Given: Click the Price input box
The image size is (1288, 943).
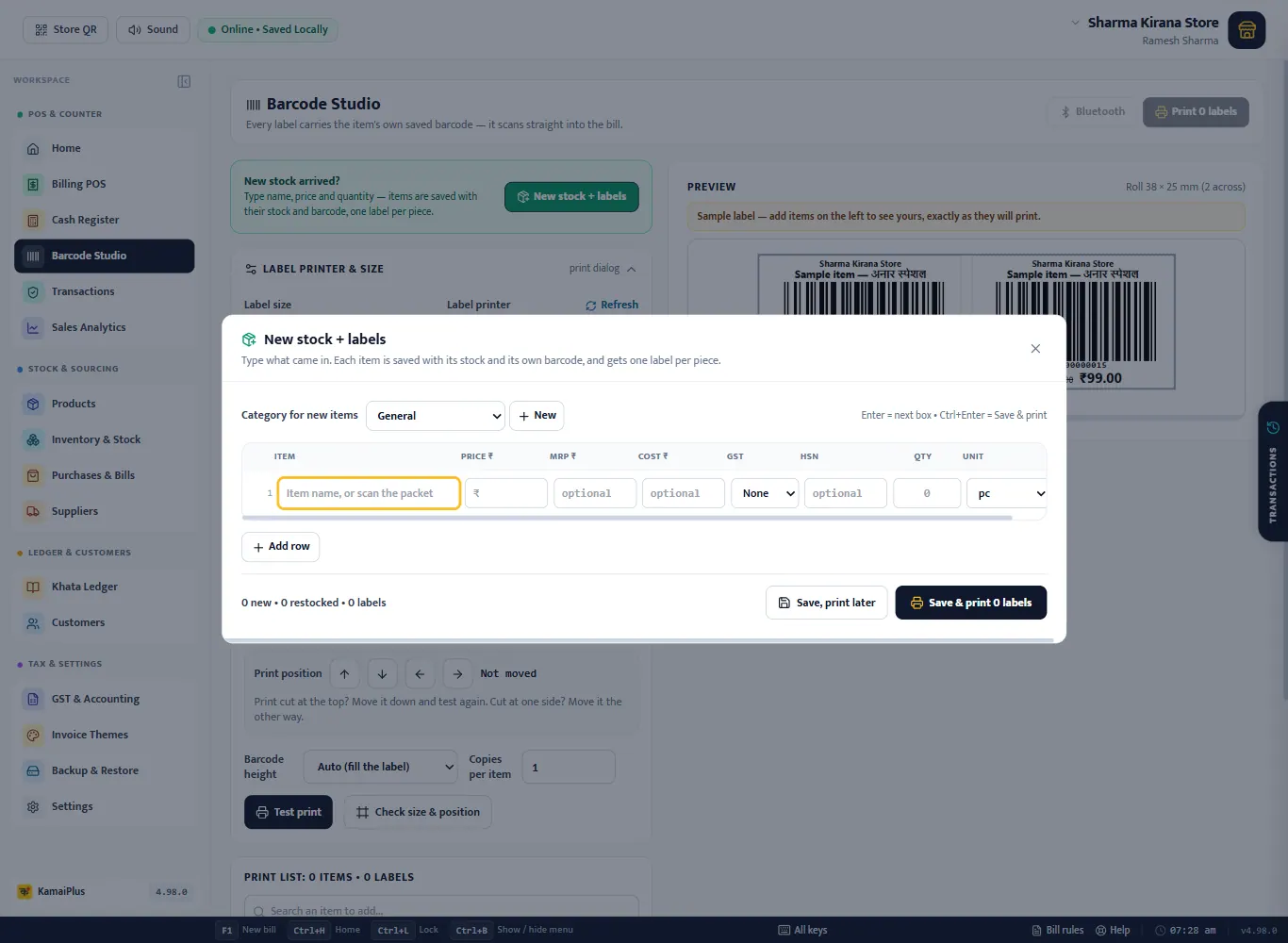Looking at the screenshot, I should (506, 493).
